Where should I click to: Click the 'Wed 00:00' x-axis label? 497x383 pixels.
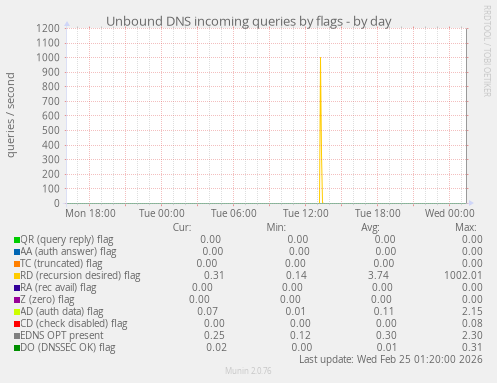[450, 213]
